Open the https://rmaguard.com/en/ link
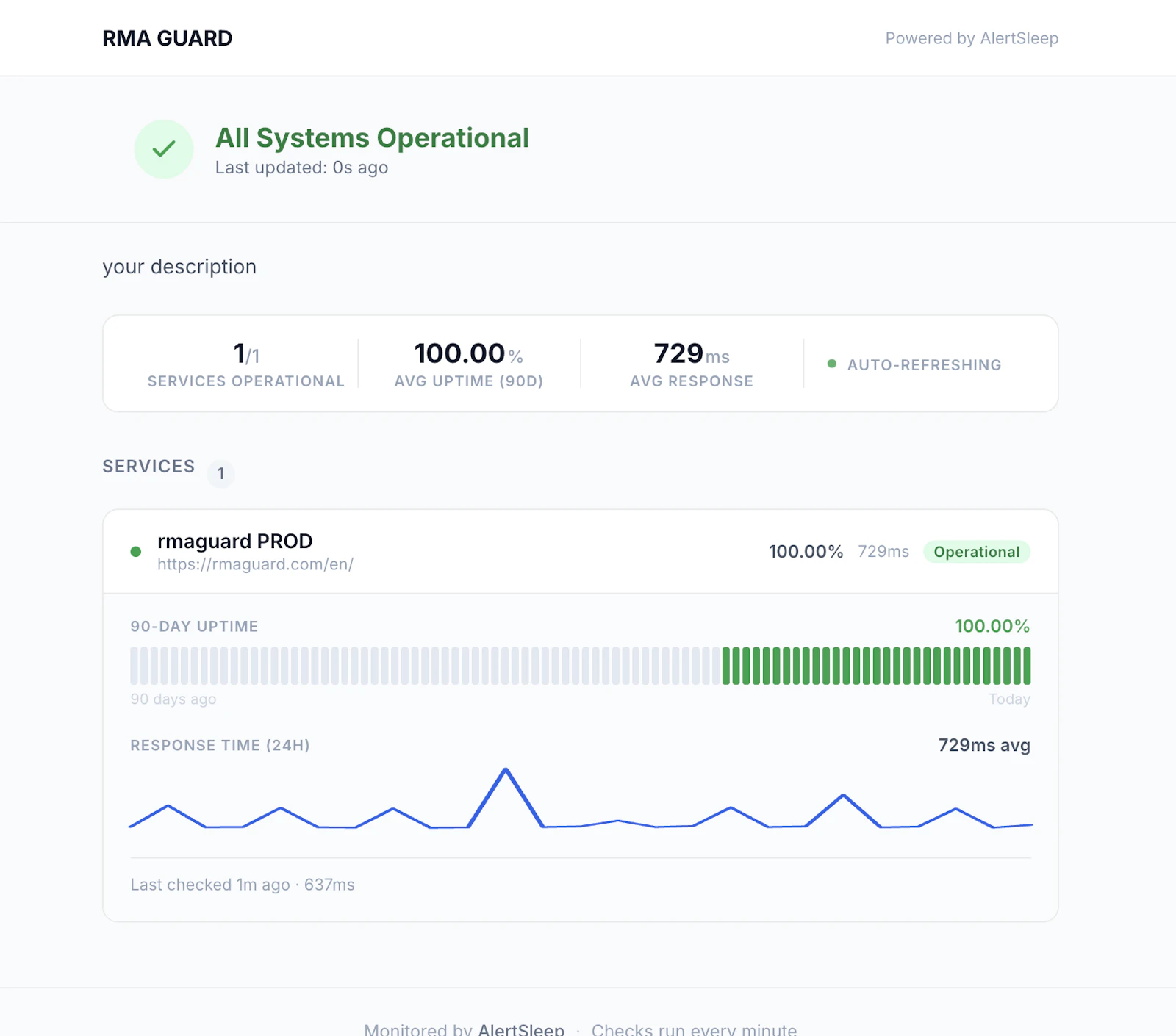This screenshot has width=1176, height=1036. tap(254, 564)
